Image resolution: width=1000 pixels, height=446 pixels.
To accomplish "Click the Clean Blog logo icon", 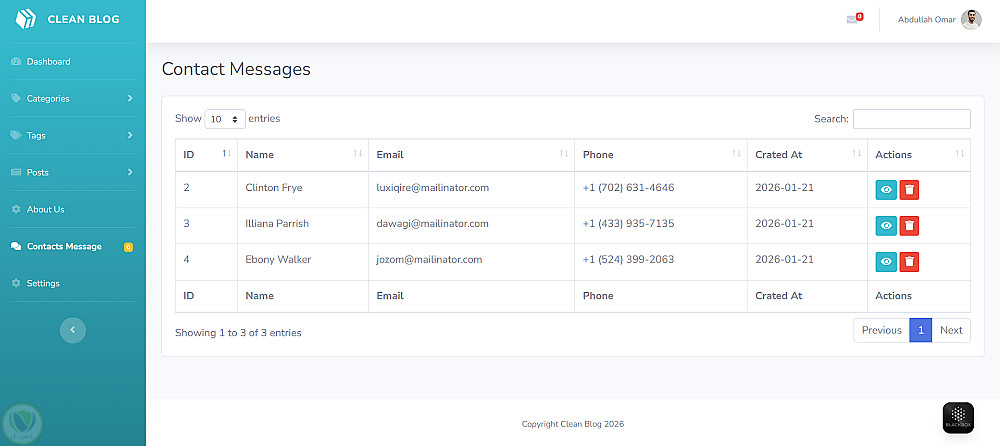I will click(26, 19).
